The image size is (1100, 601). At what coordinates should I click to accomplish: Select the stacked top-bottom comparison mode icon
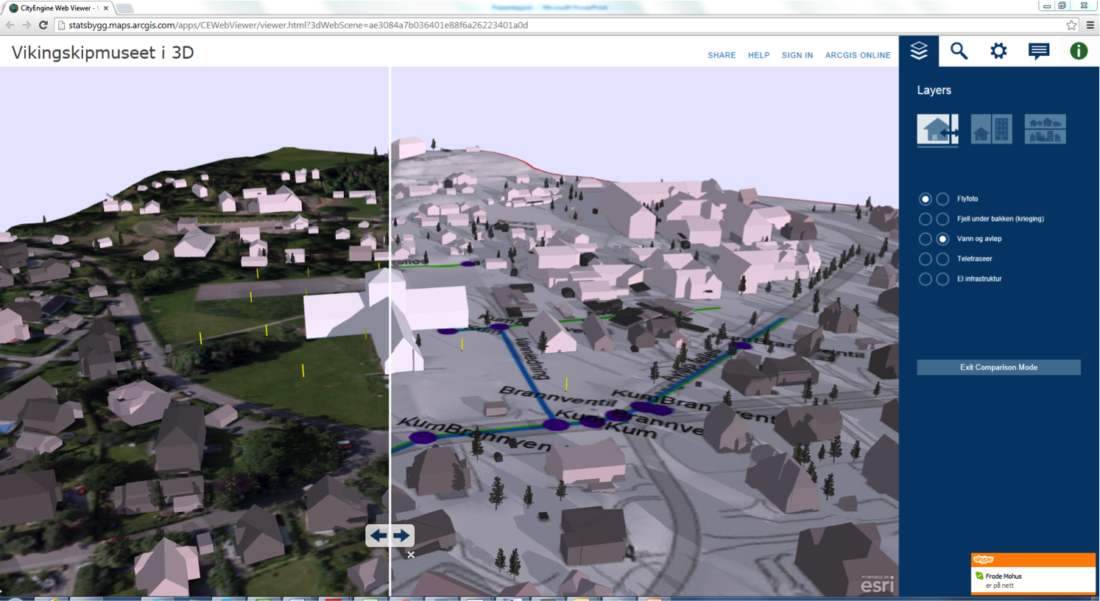tap(1045, 129)
